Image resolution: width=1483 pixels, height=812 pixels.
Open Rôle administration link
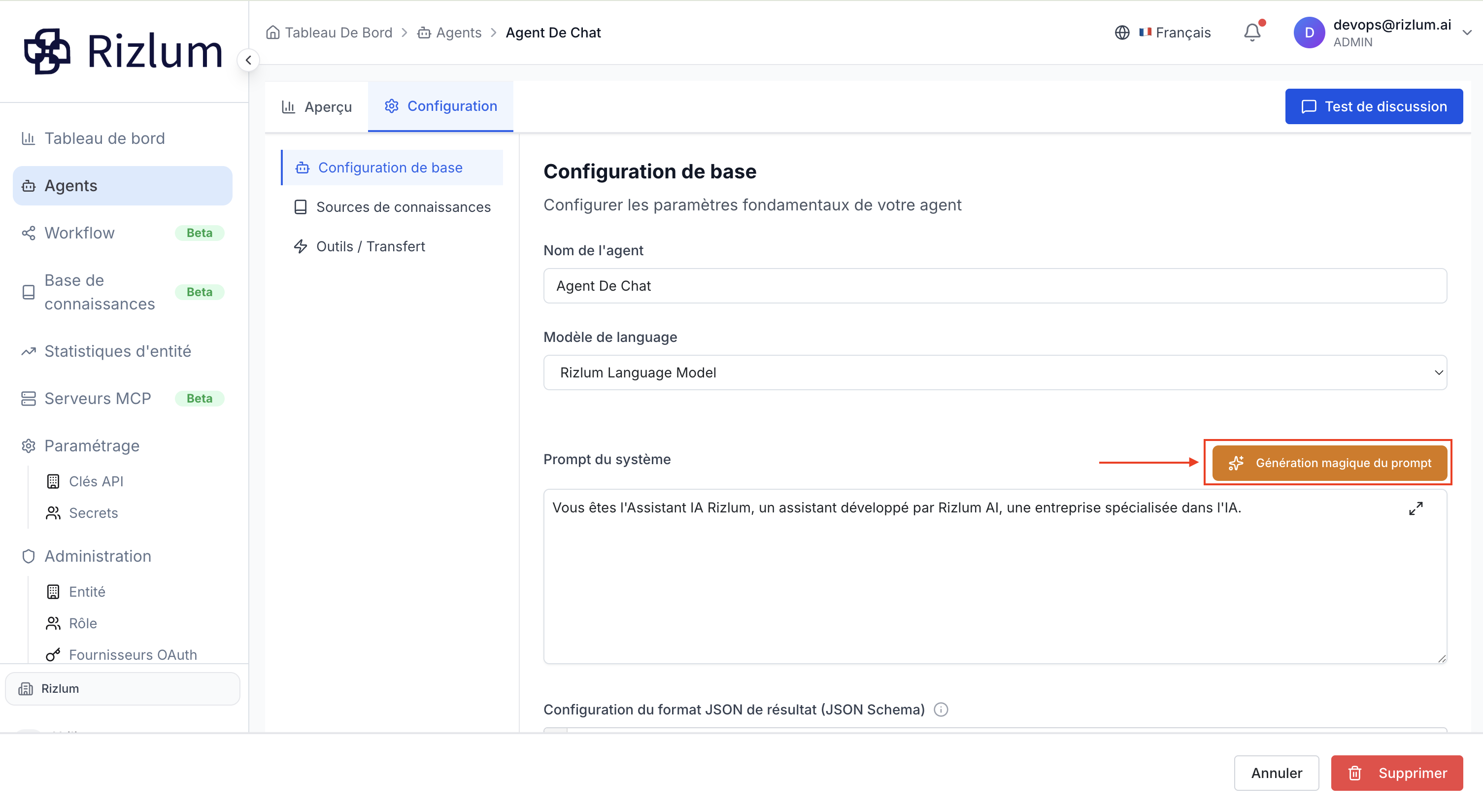[x=83, y=624]
